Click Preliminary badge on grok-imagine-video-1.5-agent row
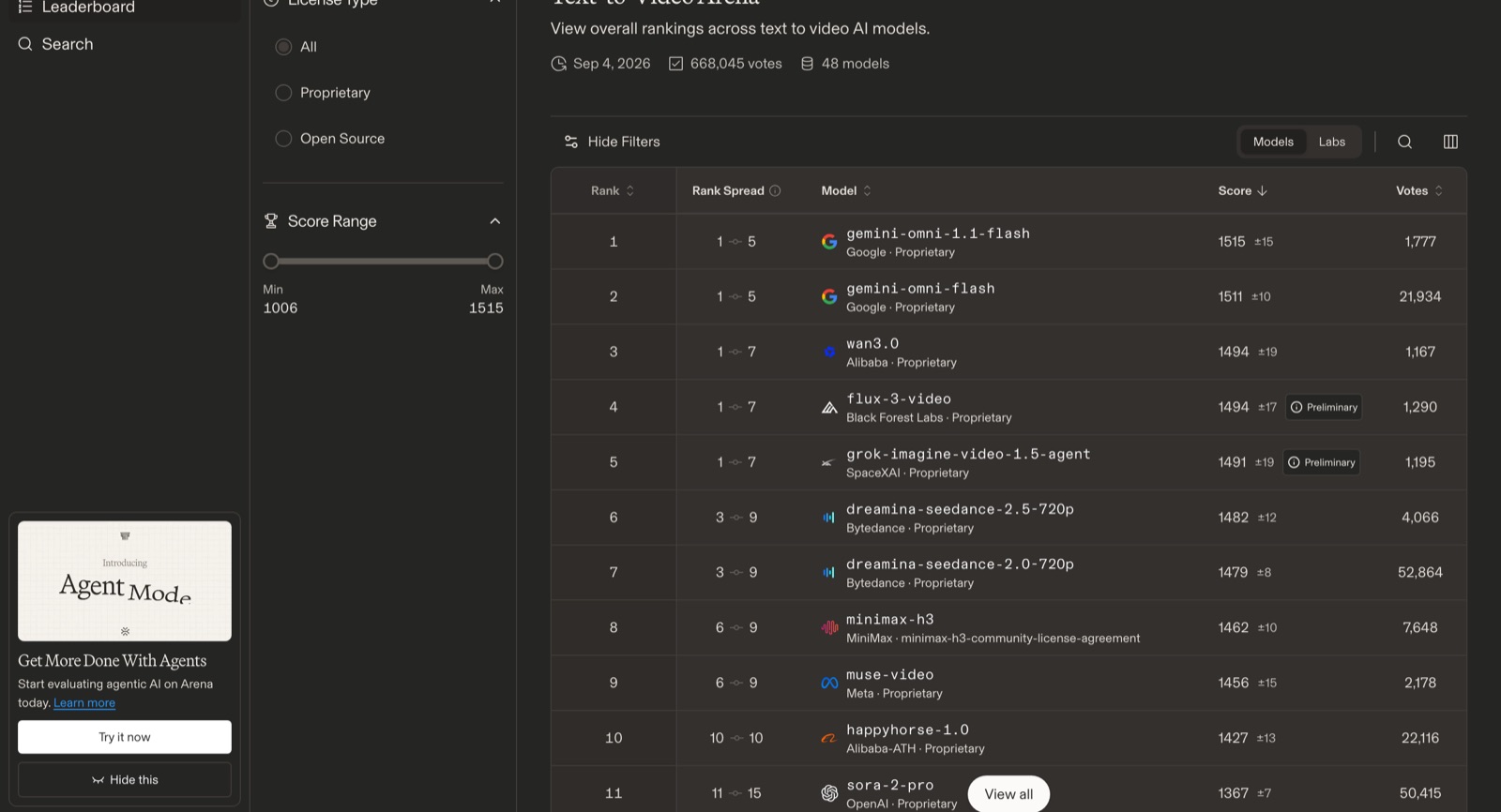This screenshot has height=812, width=1501. [x=1321, y=462]
